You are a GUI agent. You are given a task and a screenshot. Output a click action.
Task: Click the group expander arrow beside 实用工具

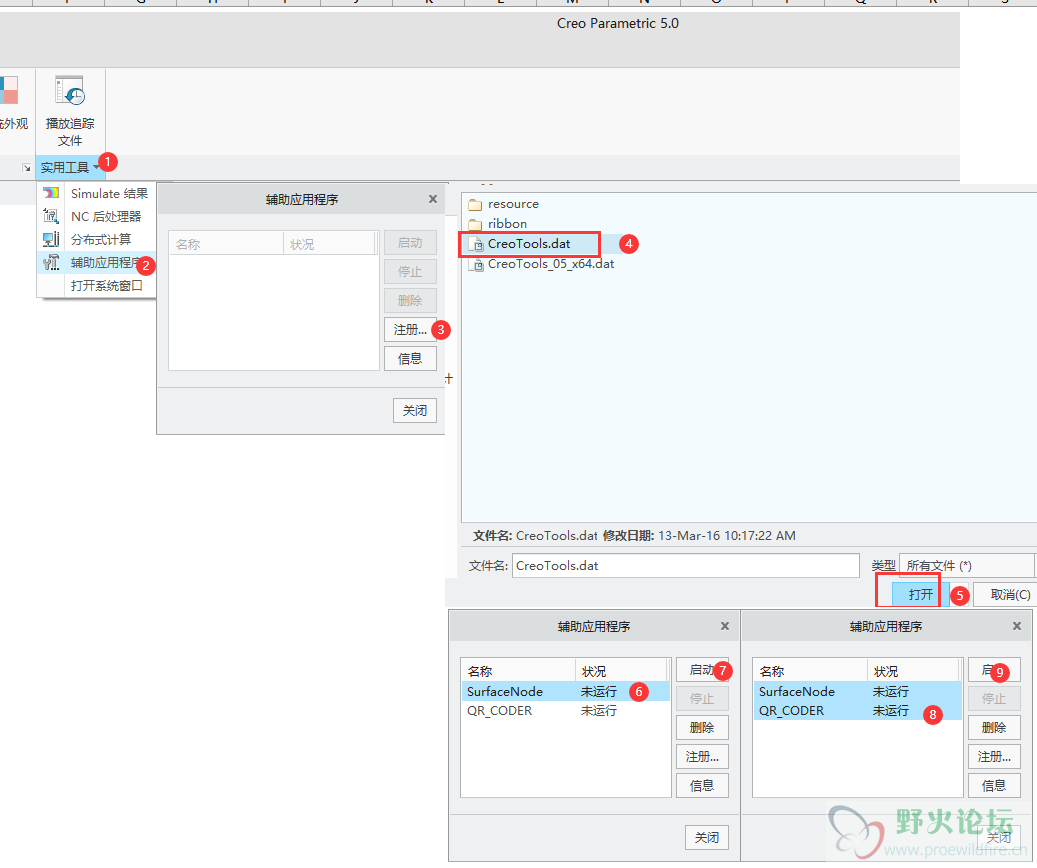[26, 168]
